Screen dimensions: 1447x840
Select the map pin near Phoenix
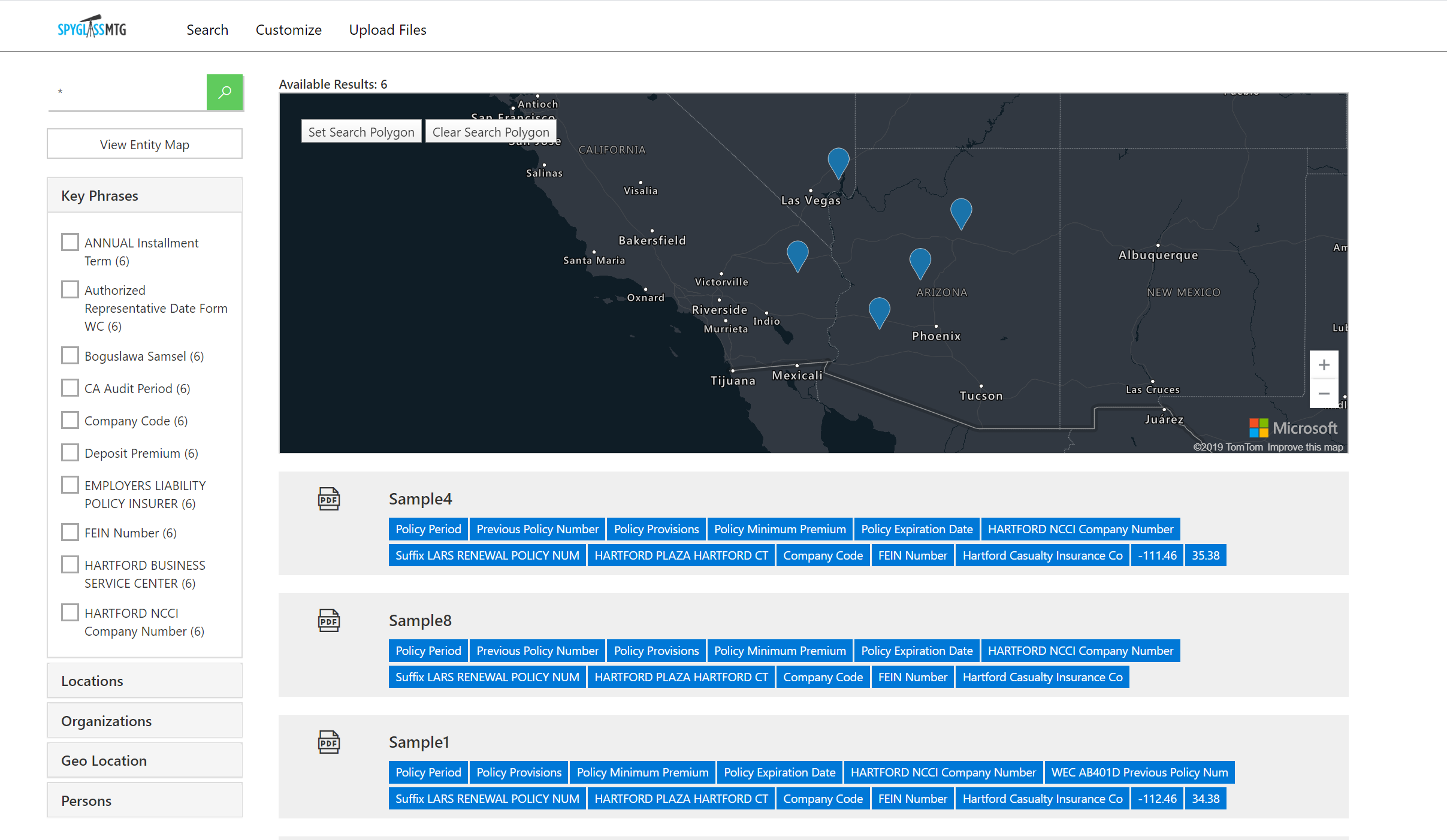880,309
